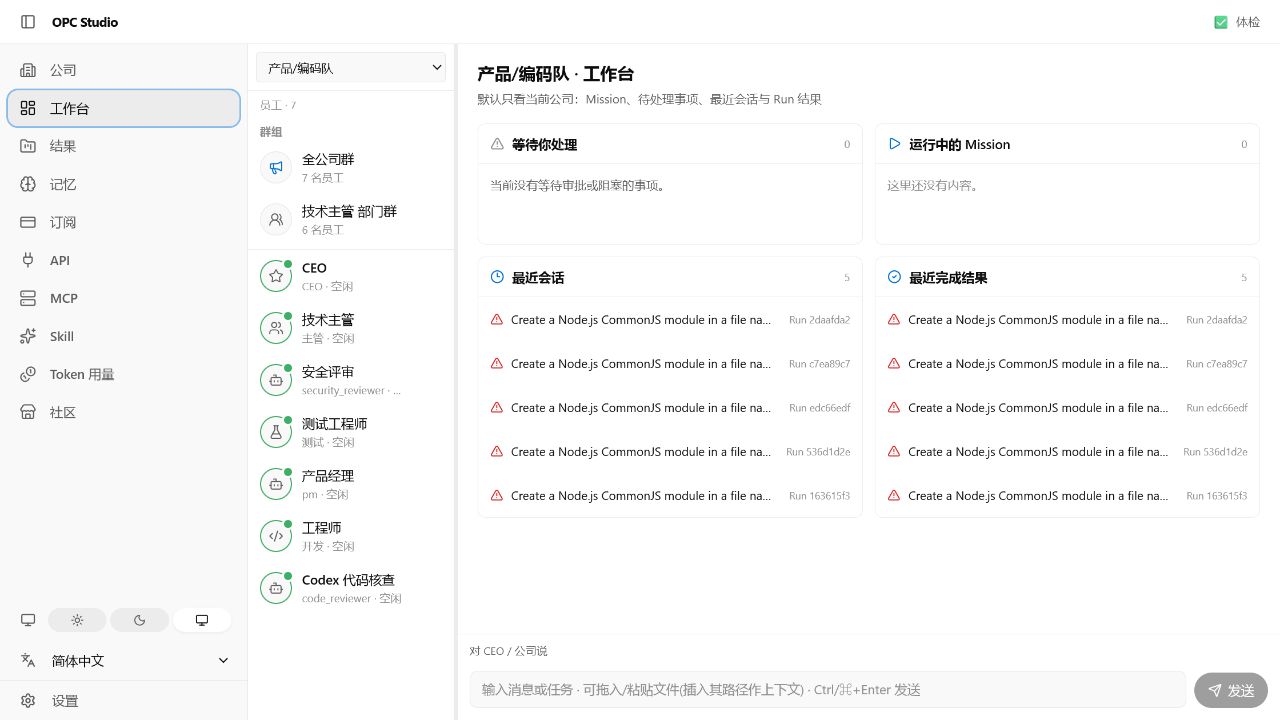
Task: Open Run 2daafda2 in 最近会话
Action: (x=670, y=320)
